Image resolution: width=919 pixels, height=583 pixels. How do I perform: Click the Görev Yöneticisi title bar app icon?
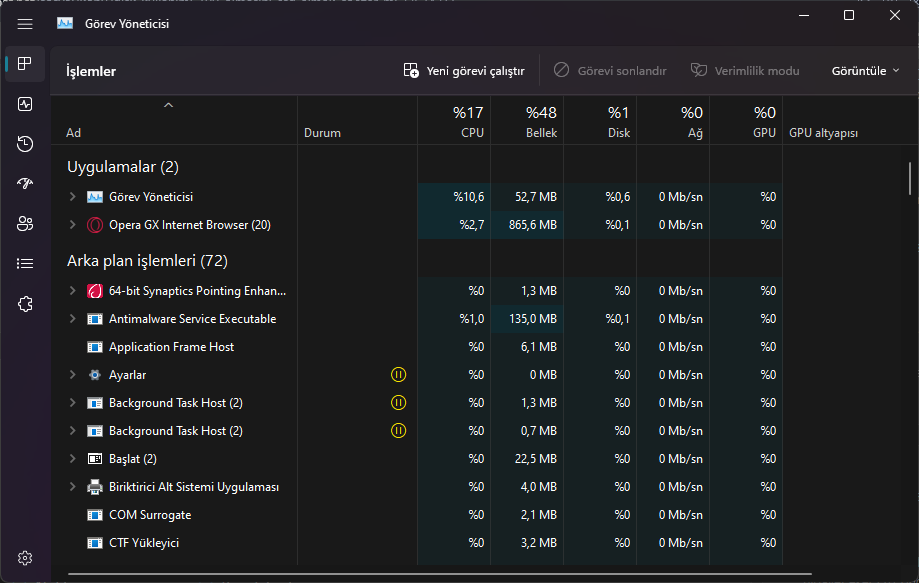pyautogui.click(x=65, y=23)
